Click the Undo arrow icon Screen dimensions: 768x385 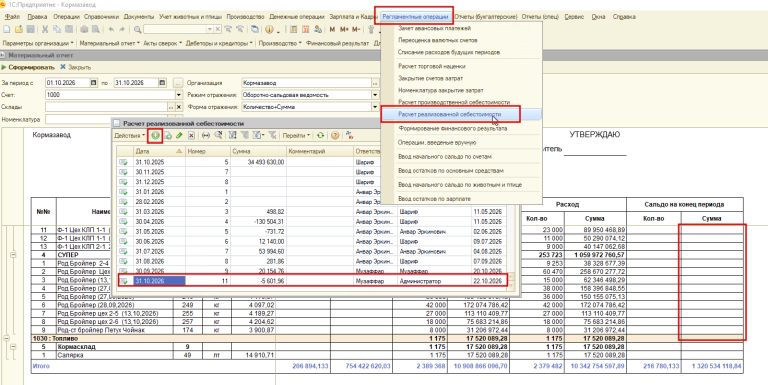(x=112, y=29)
